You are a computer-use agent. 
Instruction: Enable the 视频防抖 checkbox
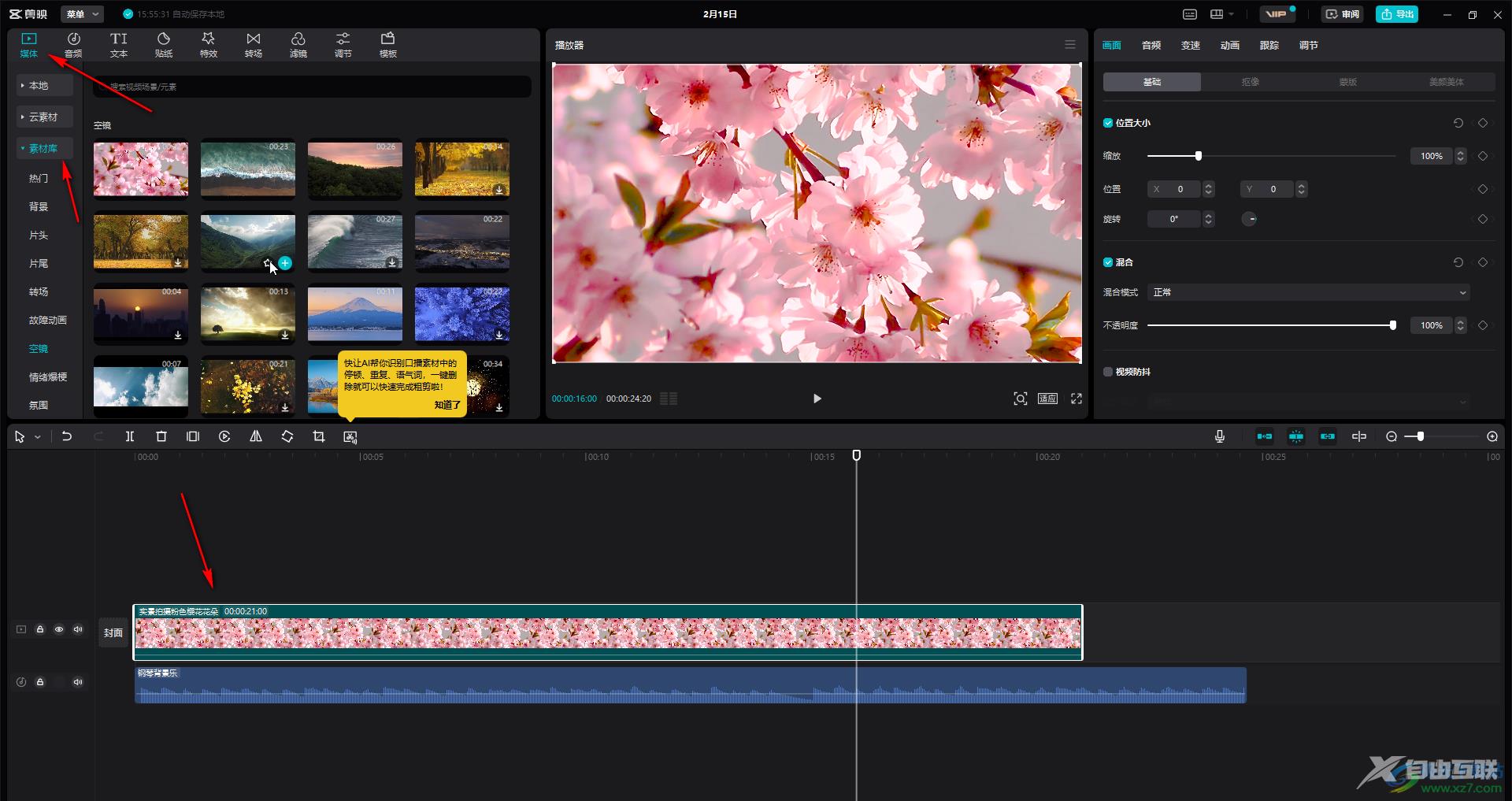click(x=1108, y=372)
